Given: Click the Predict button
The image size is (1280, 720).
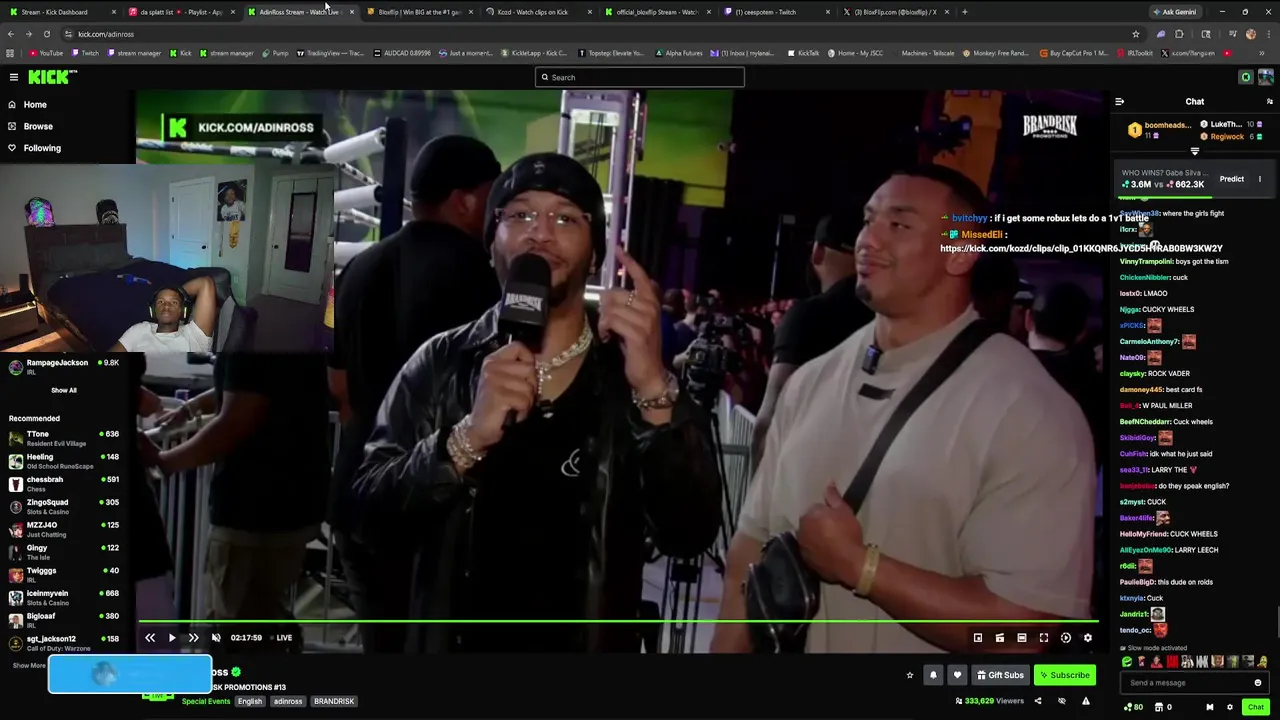Looking at the screenshot, I should coord(1232,179).
